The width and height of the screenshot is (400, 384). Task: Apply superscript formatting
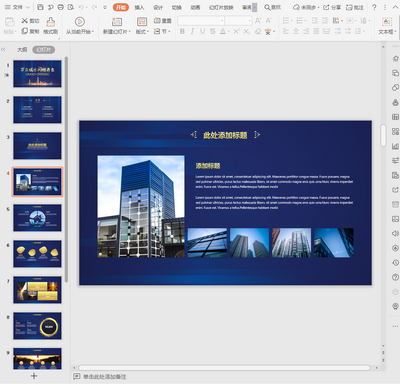(x=236, y=31)
